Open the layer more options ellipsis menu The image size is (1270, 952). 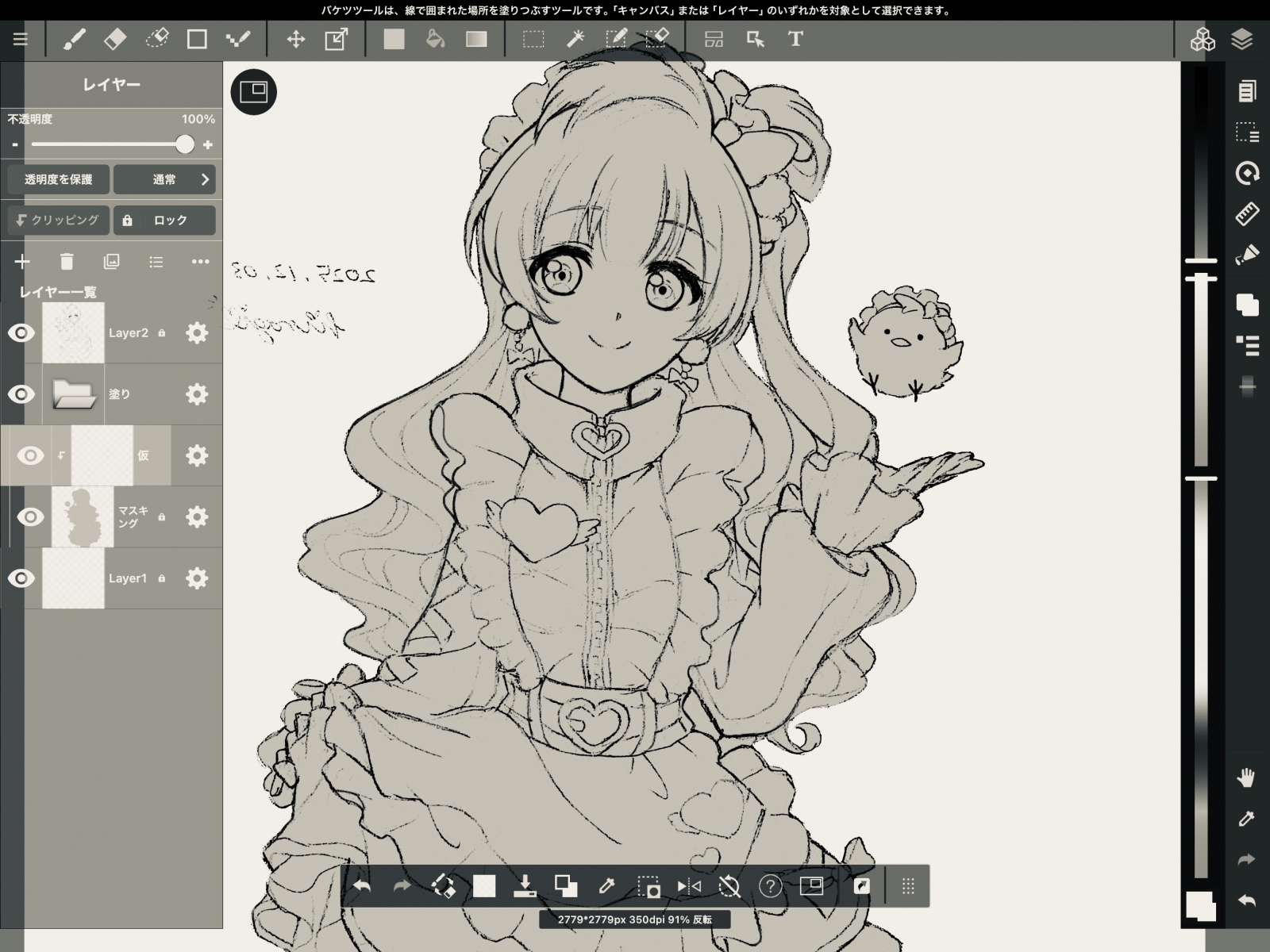click(x=200, y=261)
